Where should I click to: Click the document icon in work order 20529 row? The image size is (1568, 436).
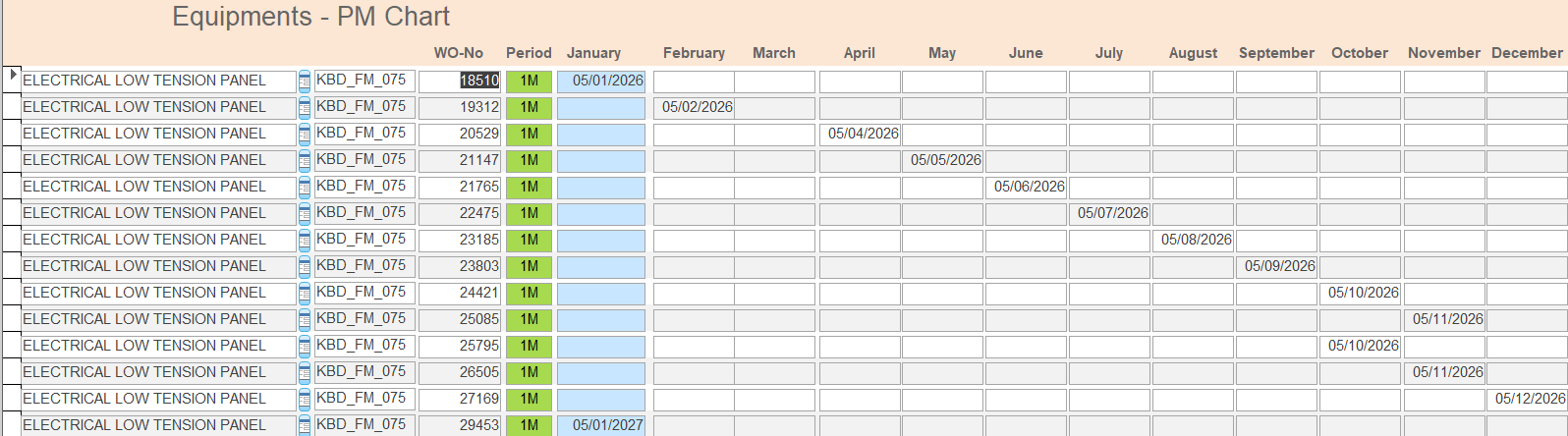click(305, 135)
